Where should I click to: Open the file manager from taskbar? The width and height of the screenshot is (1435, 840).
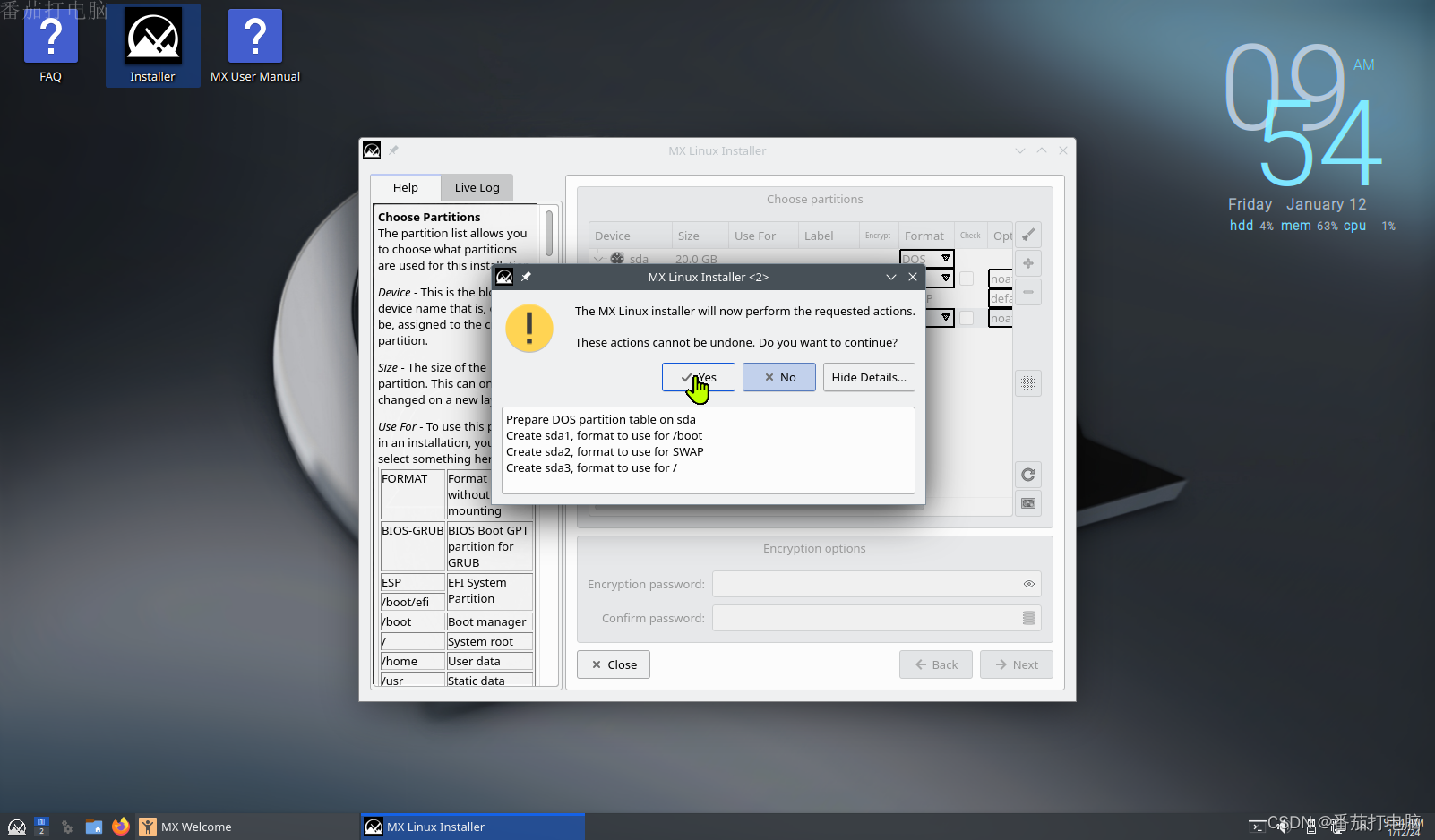(93, 827)
